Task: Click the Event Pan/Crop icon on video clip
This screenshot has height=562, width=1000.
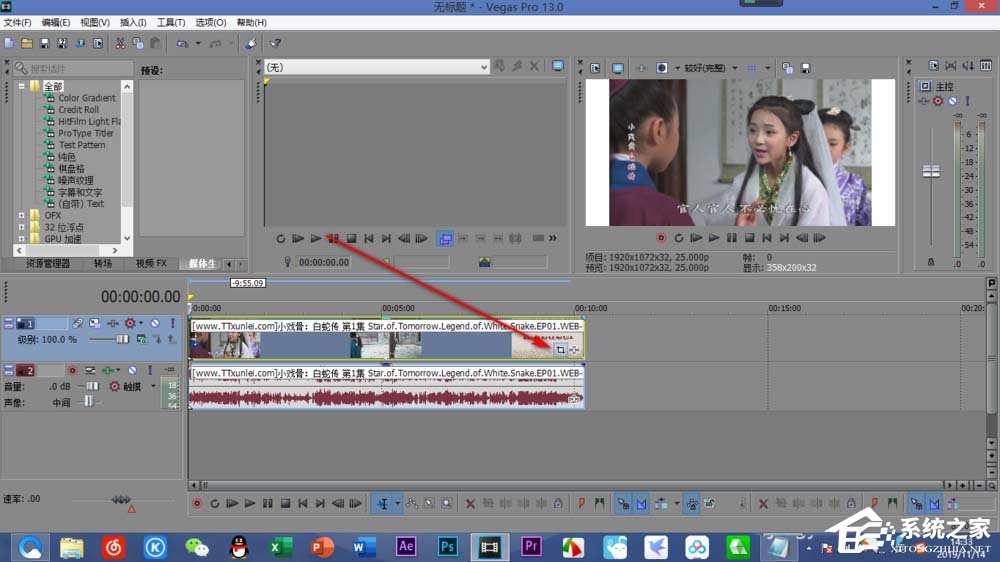Action: coord(560,349)
